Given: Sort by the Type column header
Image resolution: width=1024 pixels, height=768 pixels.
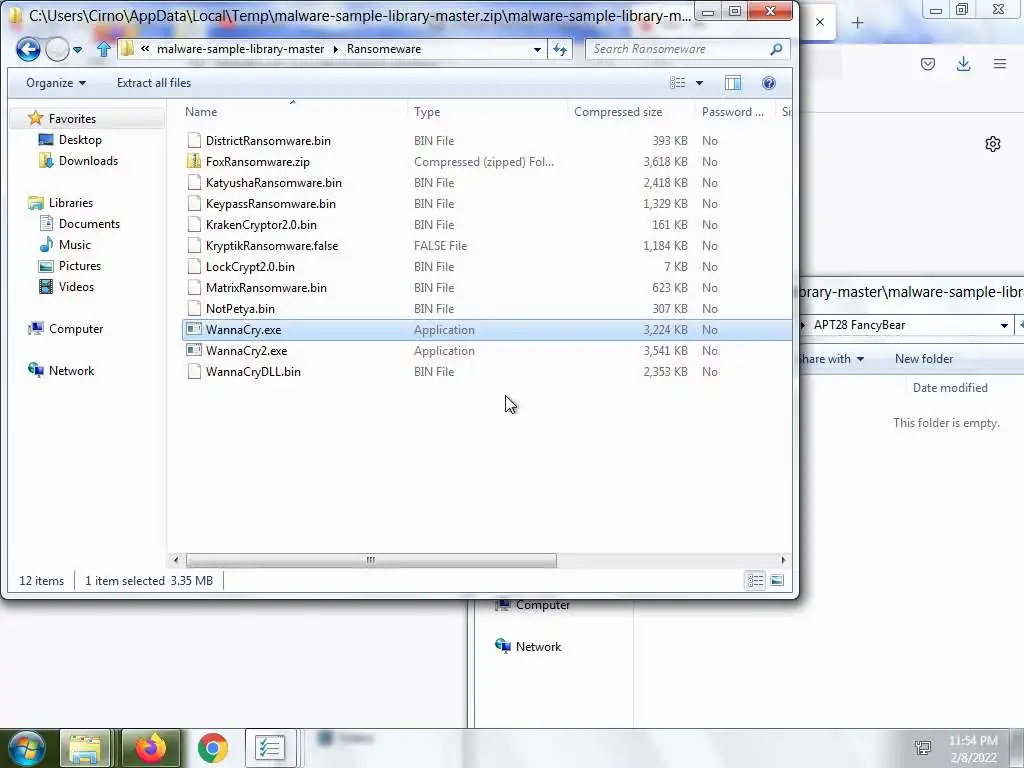Looking at the screenshot, I should click(x=427, y=112).
